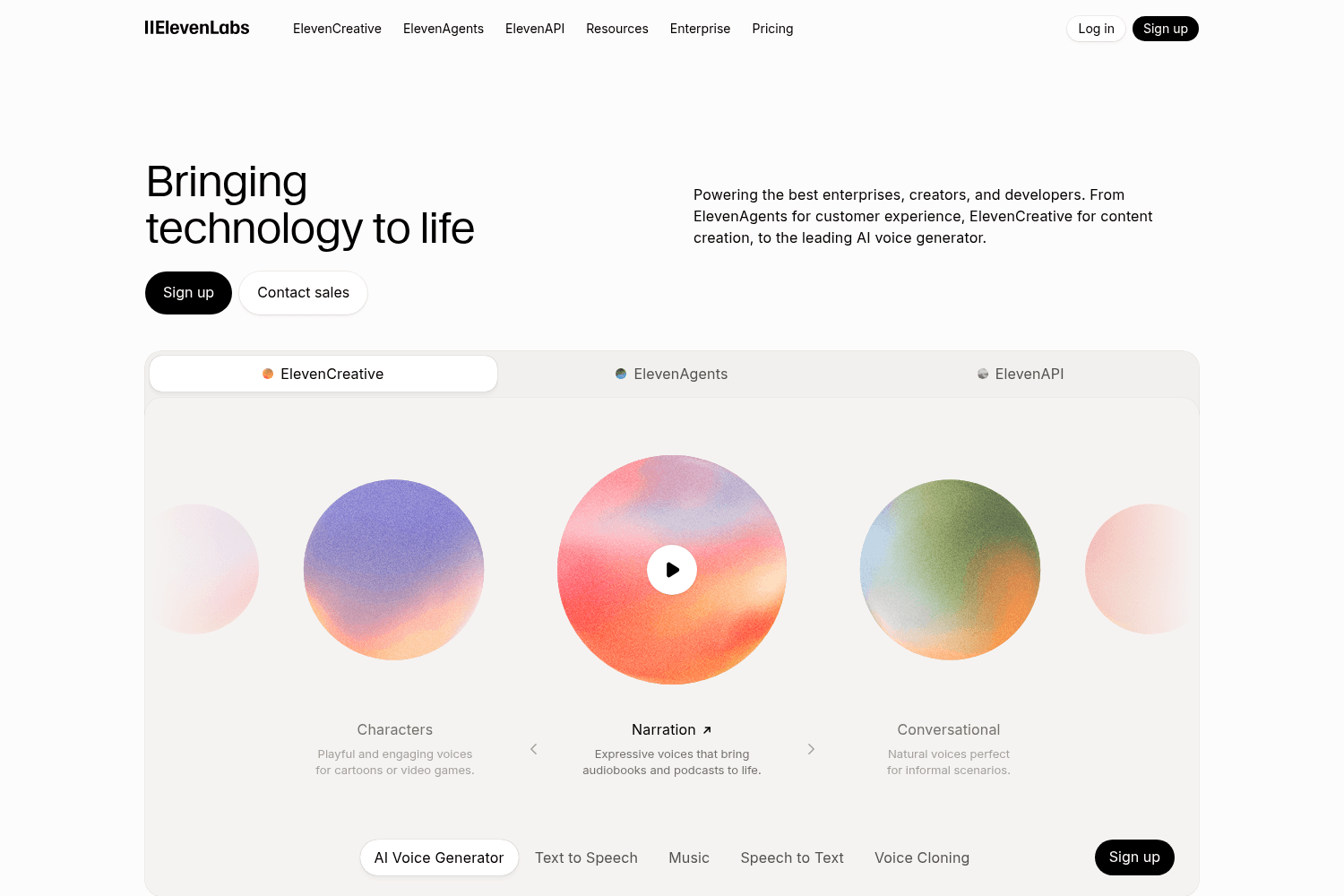1344x896 pixels.
Task: Go to the Pricing page
Action: (x=772, y=29)
